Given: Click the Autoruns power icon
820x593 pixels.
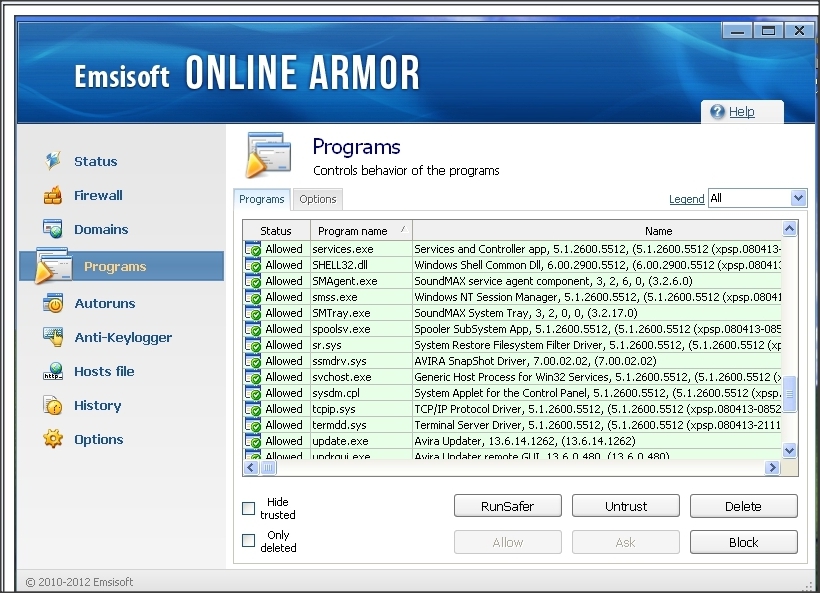Looking at the screenshot, I should click(53, 303).
